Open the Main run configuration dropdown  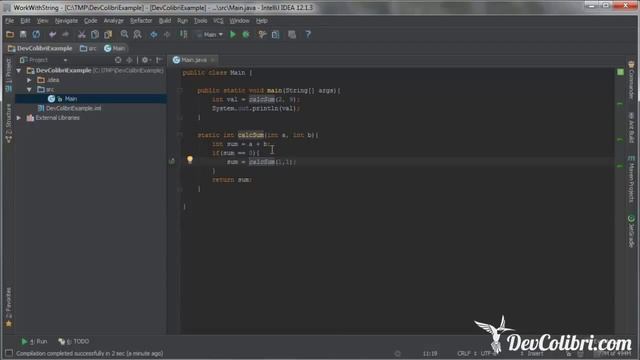(210, 35)
